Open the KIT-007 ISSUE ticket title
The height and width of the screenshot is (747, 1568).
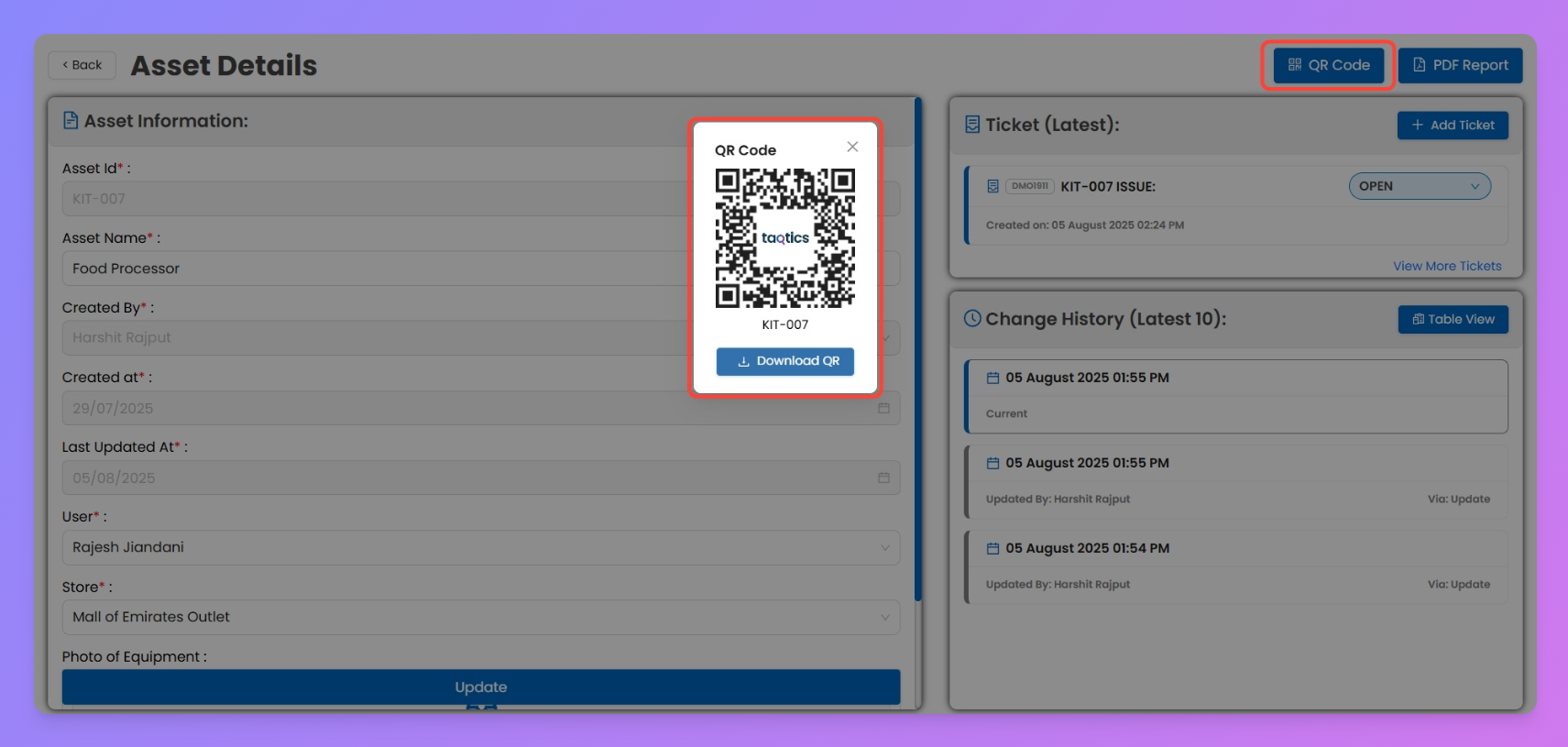1108,186
